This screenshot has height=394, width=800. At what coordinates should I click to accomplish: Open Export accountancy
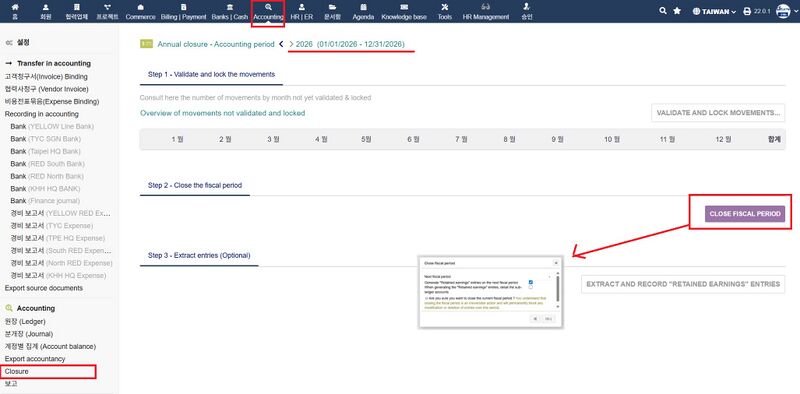tap(35, 359)
